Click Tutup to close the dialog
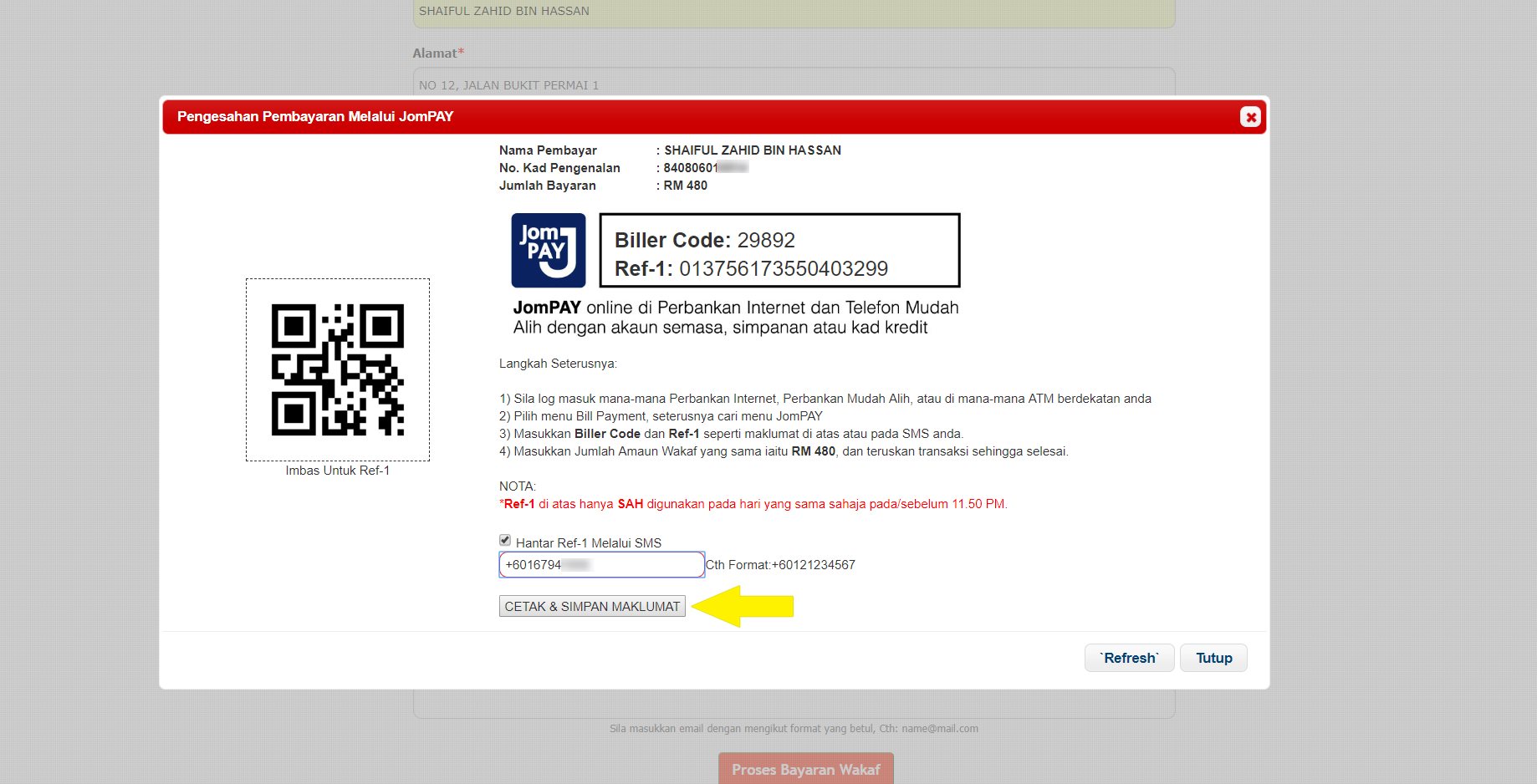 tap(1213, 658)
